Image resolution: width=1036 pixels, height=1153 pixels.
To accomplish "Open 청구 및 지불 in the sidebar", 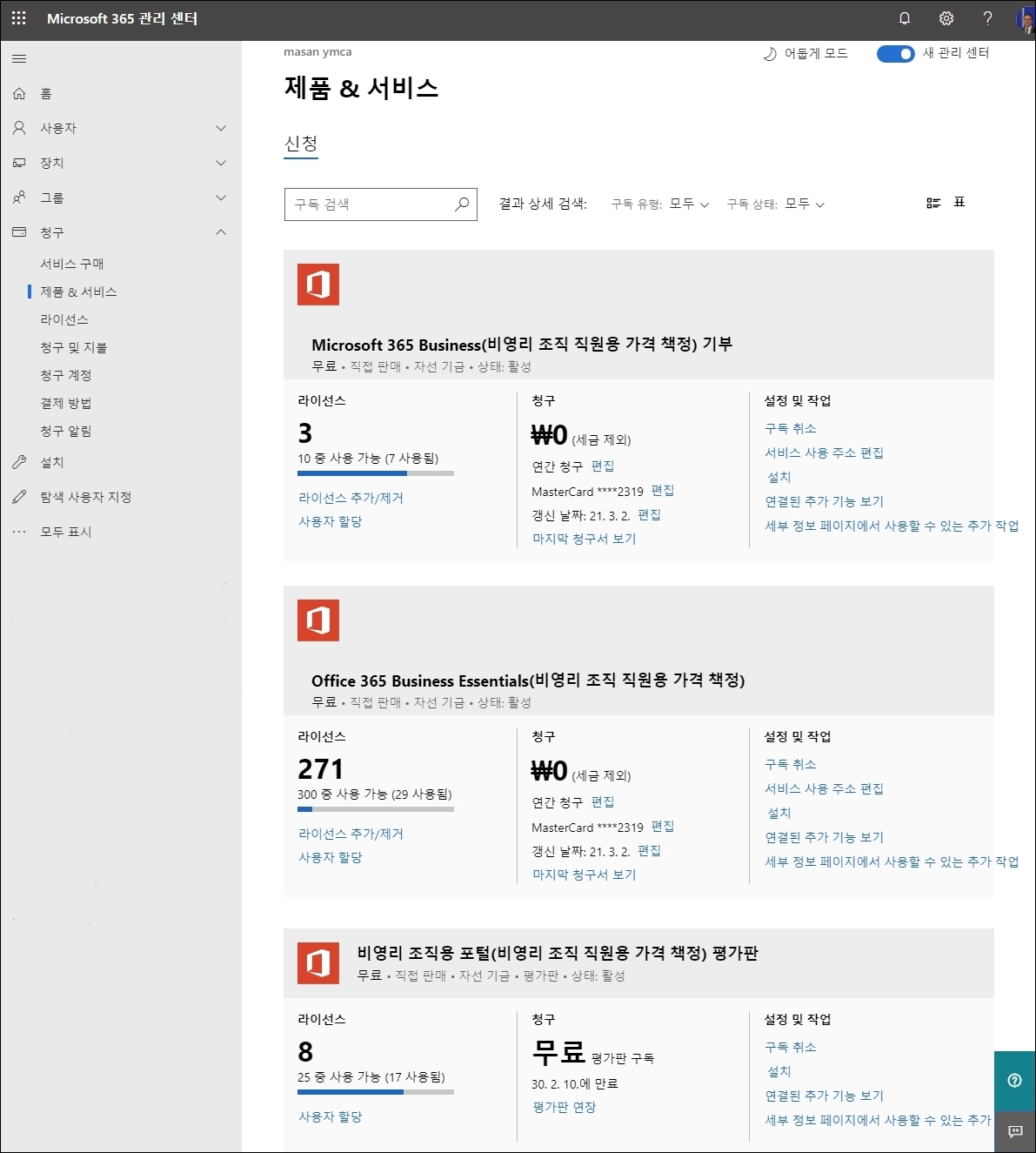I will tap(74, 347).
